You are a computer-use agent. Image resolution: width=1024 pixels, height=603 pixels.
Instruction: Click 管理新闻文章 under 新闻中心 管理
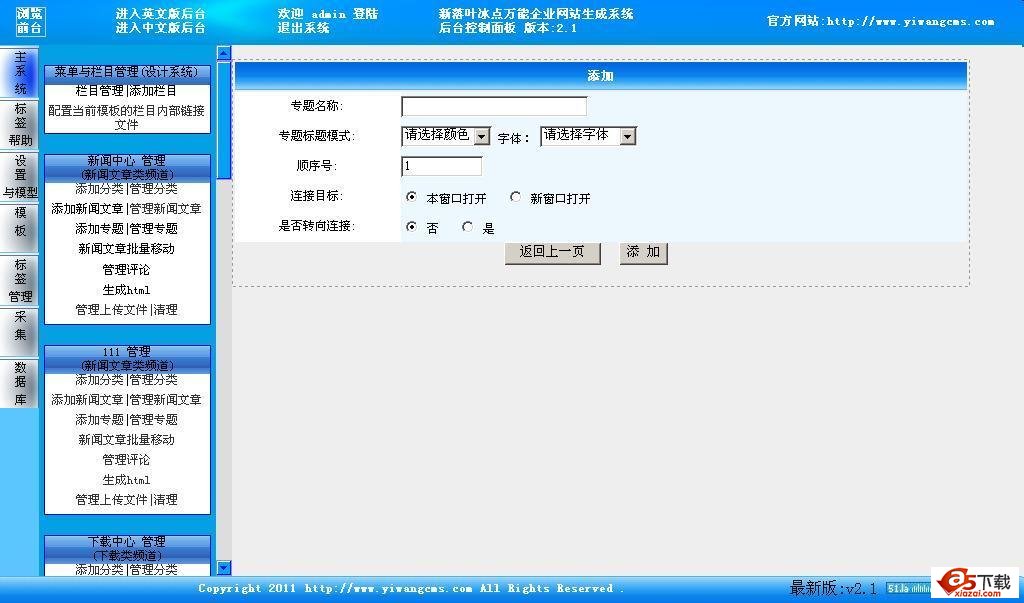(x=165, y=209)
